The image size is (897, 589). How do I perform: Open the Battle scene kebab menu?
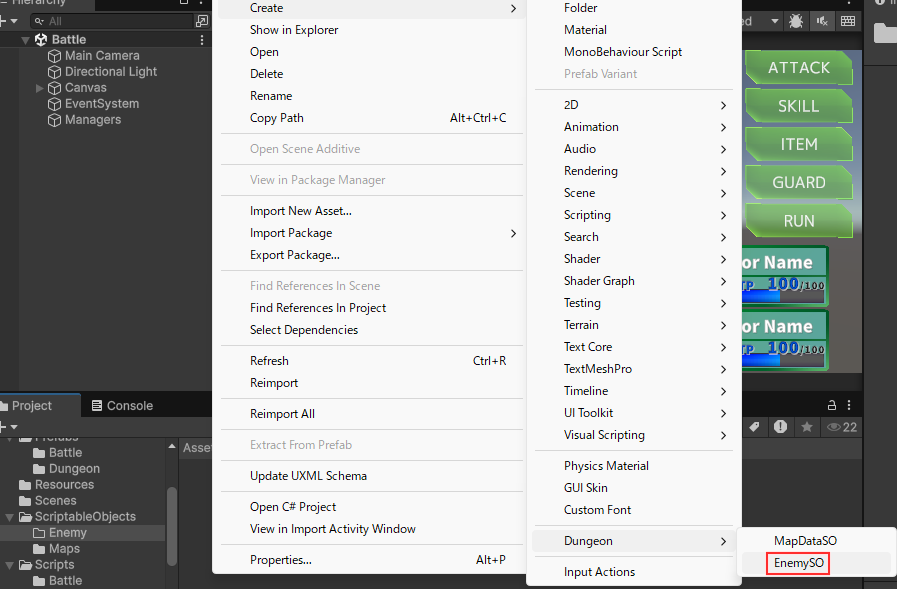203,40
